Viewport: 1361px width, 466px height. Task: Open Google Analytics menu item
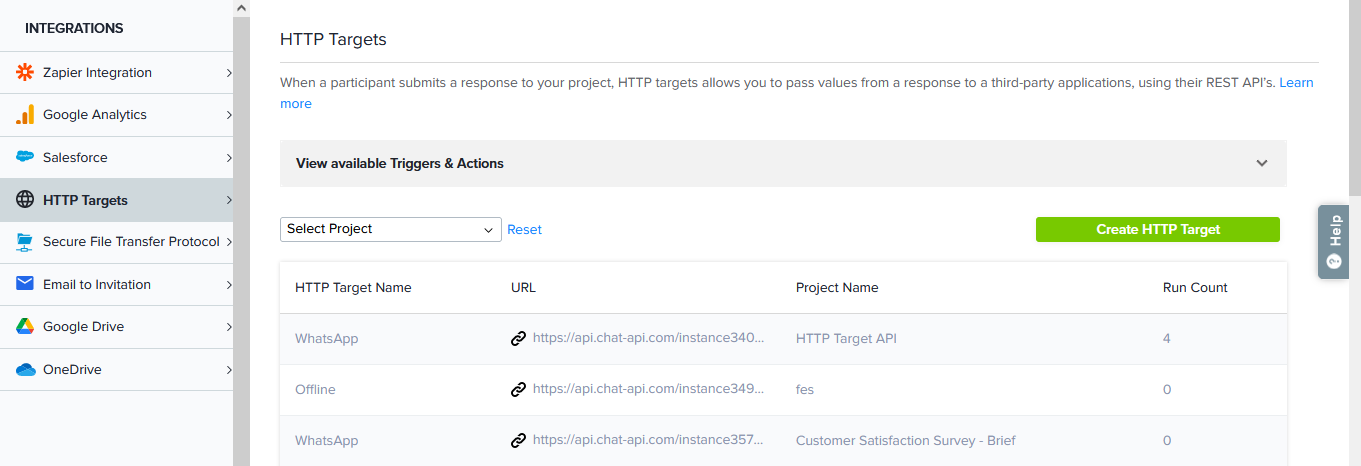(x=95, y=115)
